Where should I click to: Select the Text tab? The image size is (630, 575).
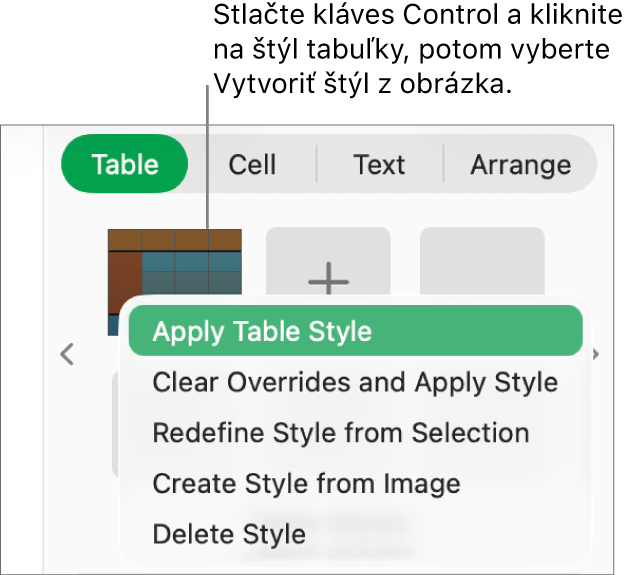pyautogui.click(x=379, y=164)
